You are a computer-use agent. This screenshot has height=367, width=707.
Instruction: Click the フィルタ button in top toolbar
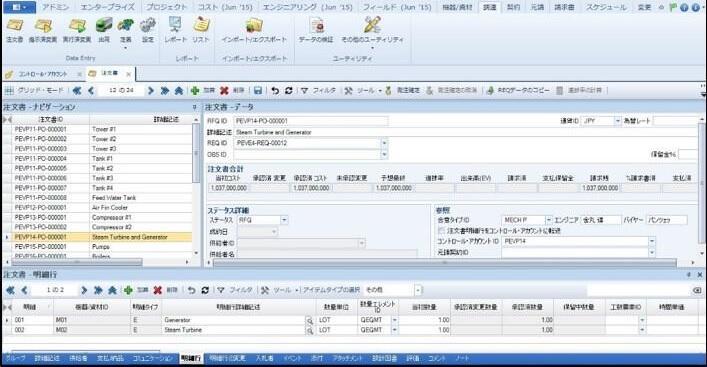pos(318,91)
